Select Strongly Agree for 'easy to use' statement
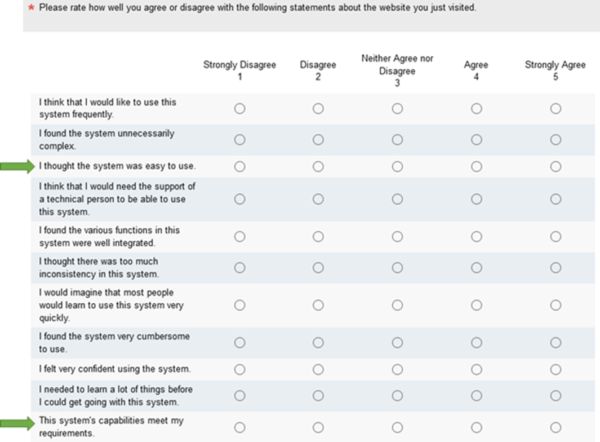 click(x=555, y=167)
